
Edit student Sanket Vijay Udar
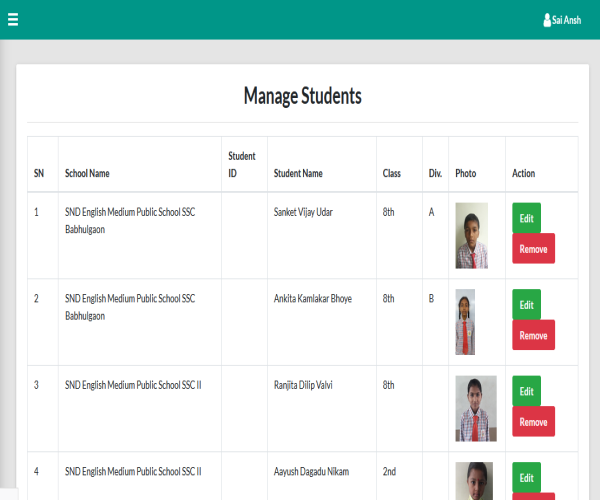pos(527,218)
